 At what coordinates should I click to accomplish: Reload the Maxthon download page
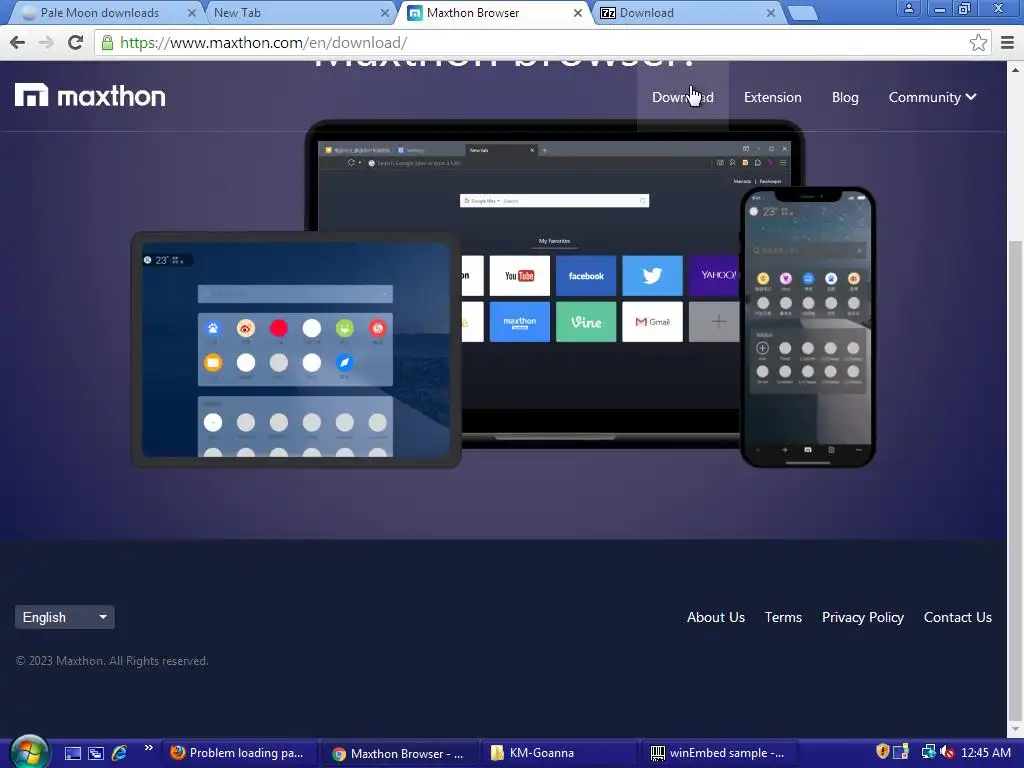(x=75, y=43)
